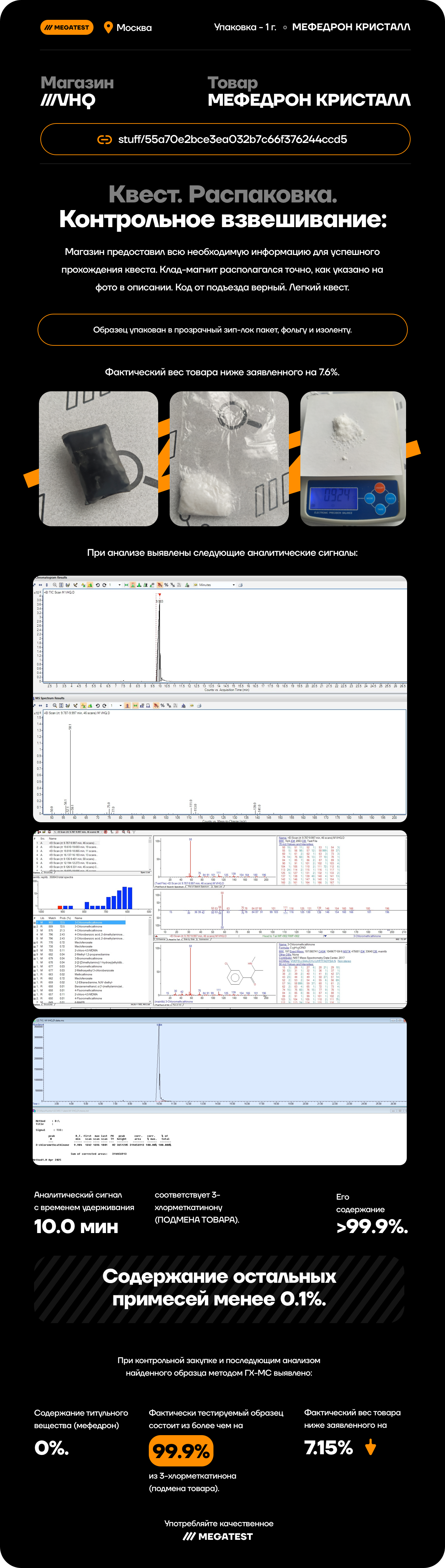
Task: Click the 9.983 peak marker on the chromatogram
Action: [160, 601]
